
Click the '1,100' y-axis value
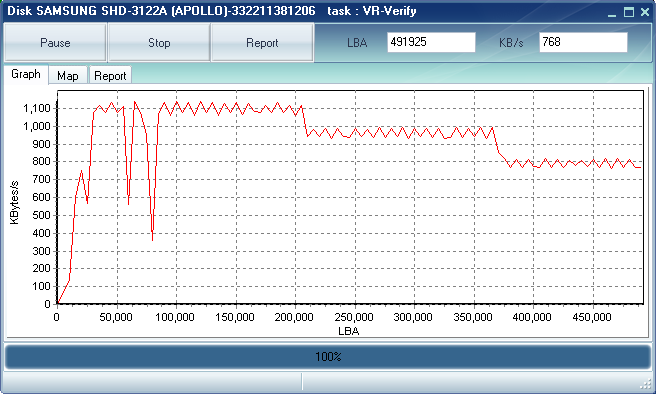pyautogui.click(x=36, y=108)
